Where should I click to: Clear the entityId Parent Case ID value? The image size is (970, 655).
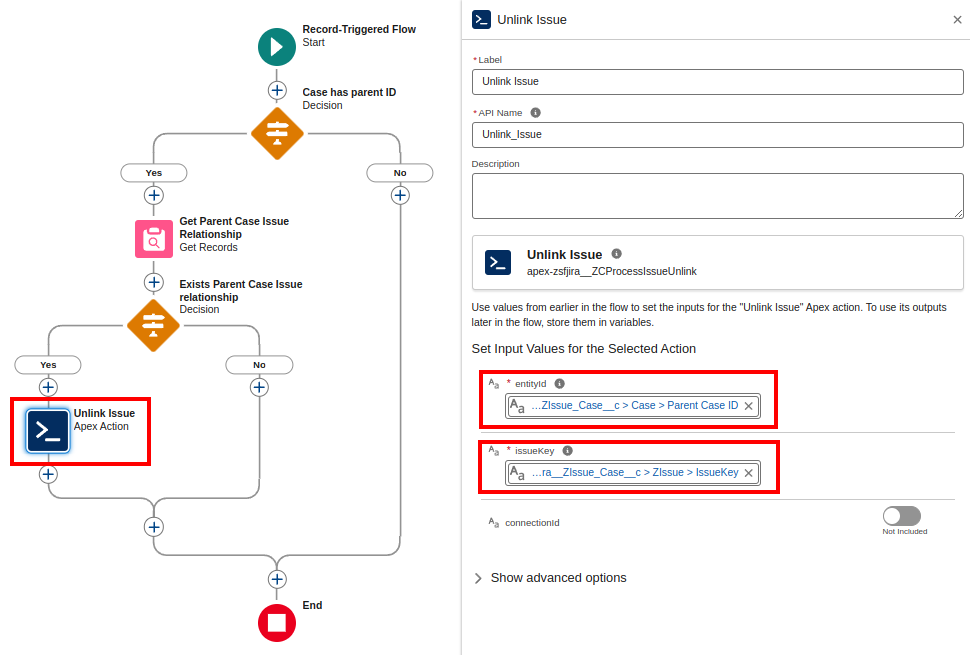[748, 406]
